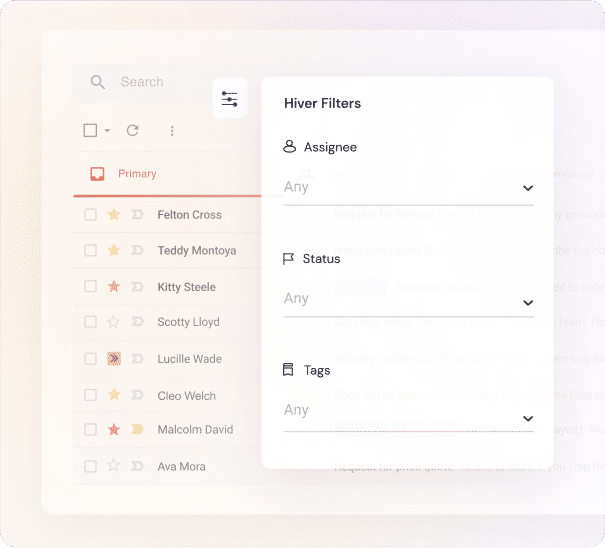Click the Status flag icon
The height and width of the screenshot is (548, 605).
coord(288,259)
